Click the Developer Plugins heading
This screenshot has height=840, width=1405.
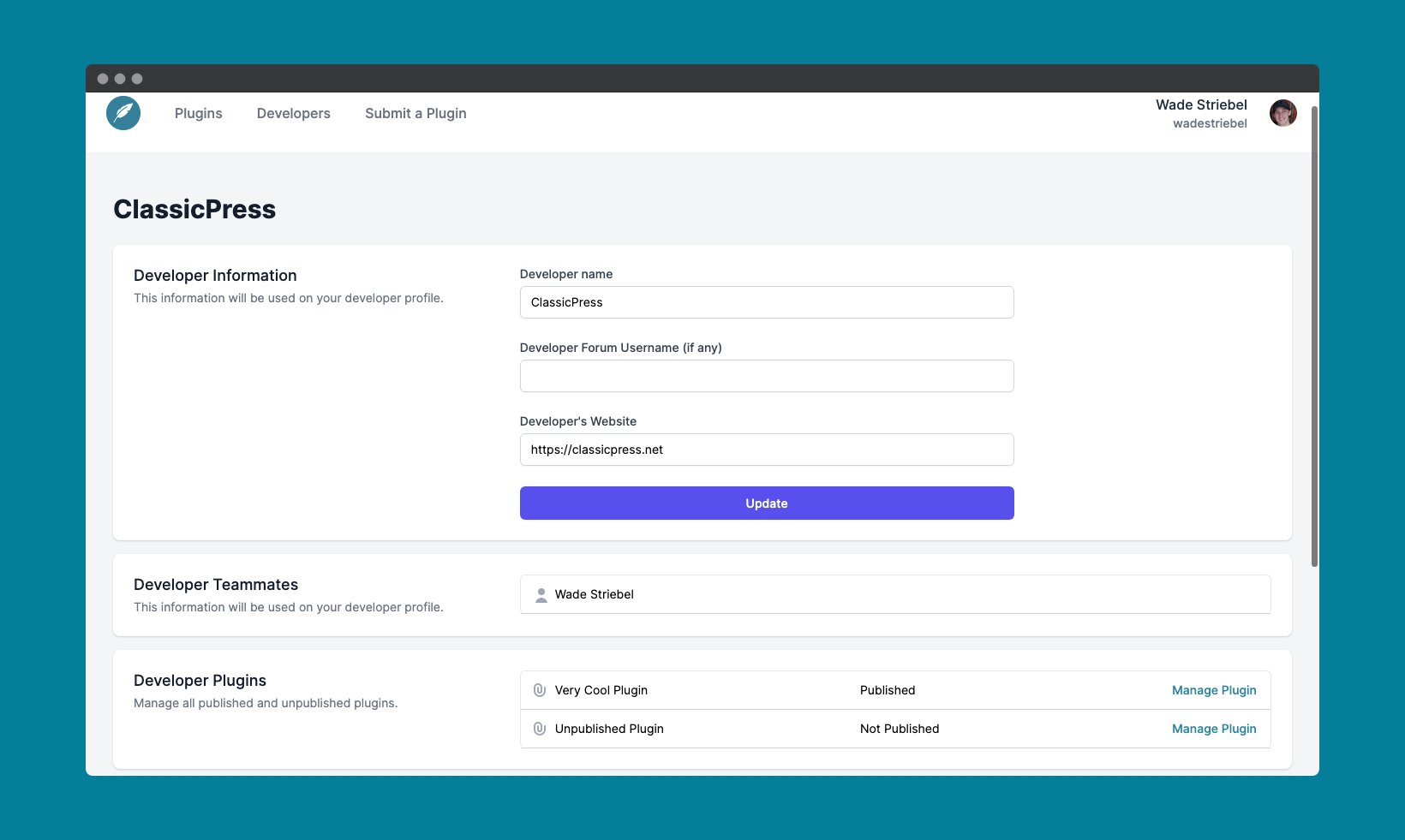[200, 680]
